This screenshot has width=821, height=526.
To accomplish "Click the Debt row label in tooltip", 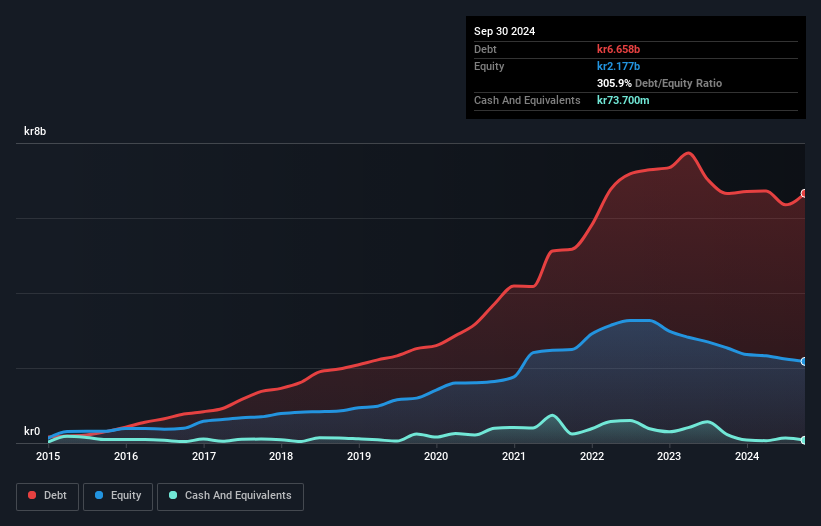I will click(485, 49).
